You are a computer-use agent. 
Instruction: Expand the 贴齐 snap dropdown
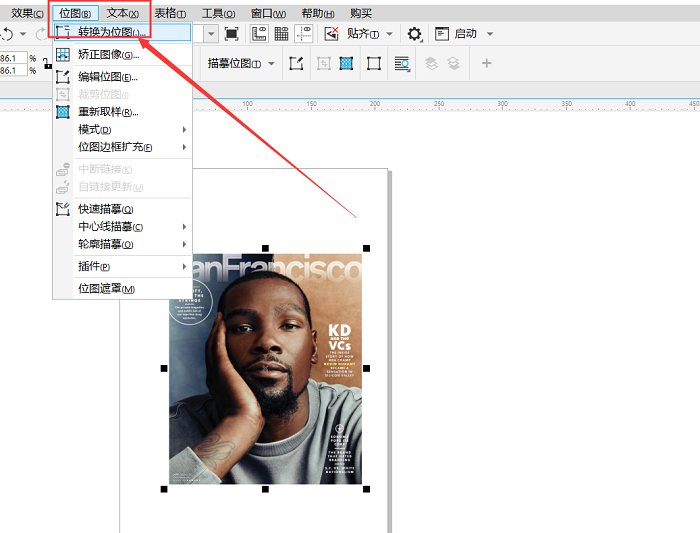tap(389, 34)
